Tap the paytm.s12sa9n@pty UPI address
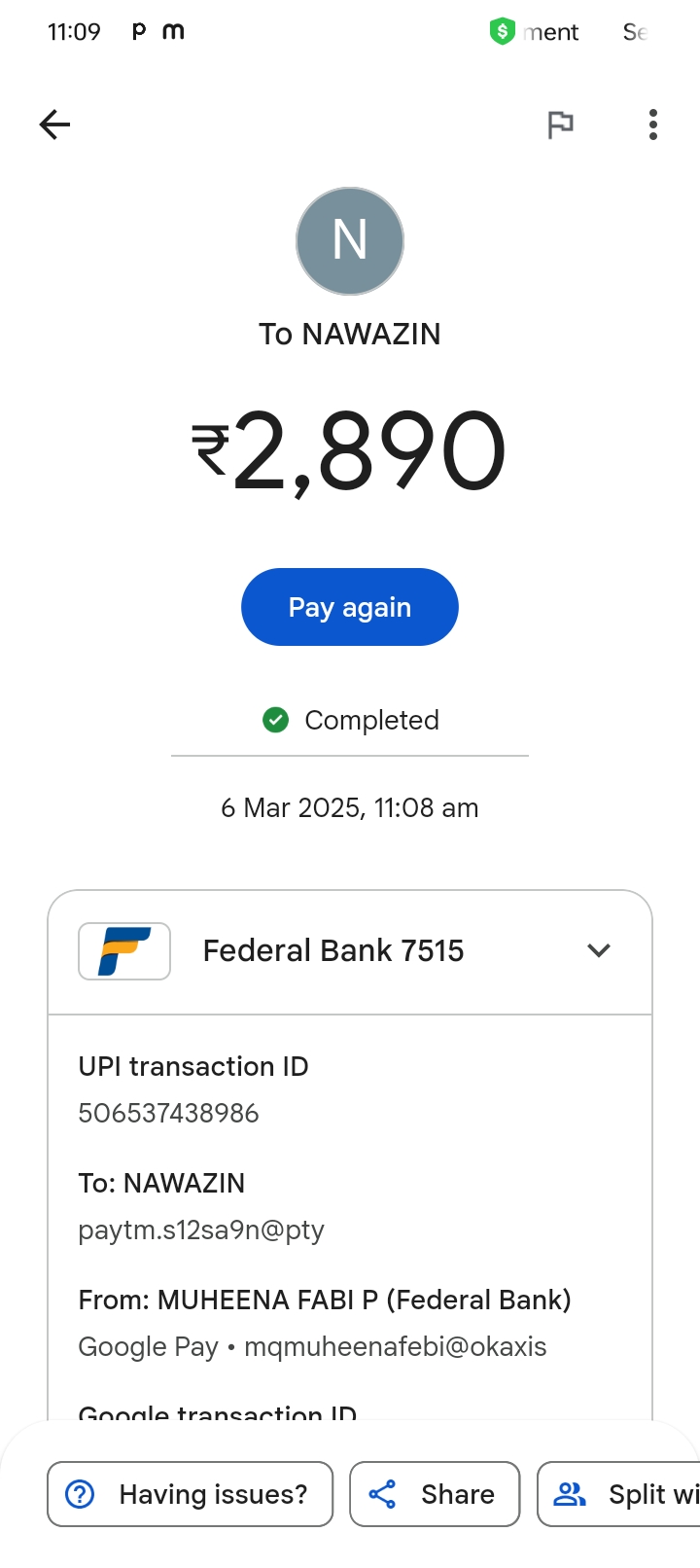This screenshot has width=700, height=1568. point(201,1230)
